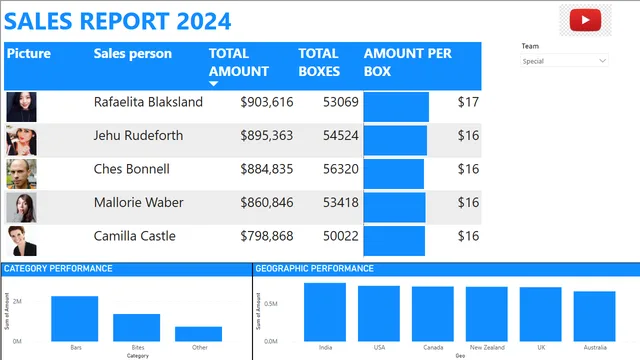
Task: Click the name Rafaelita Blaksland
Action: tap(148, 102)
